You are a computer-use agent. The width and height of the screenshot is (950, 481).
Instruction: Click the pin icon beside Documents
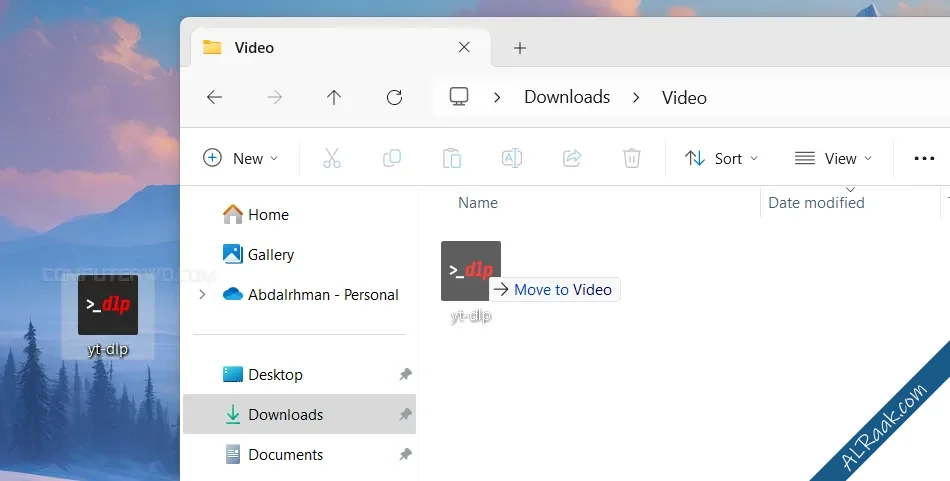tap(405, 454)
